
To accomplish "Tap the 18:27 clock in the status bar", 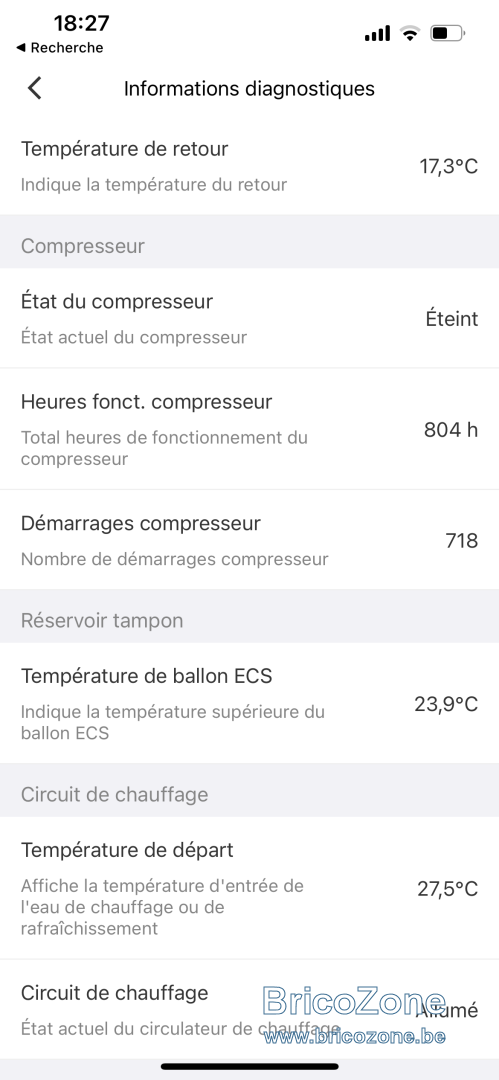I will (81, 23).
